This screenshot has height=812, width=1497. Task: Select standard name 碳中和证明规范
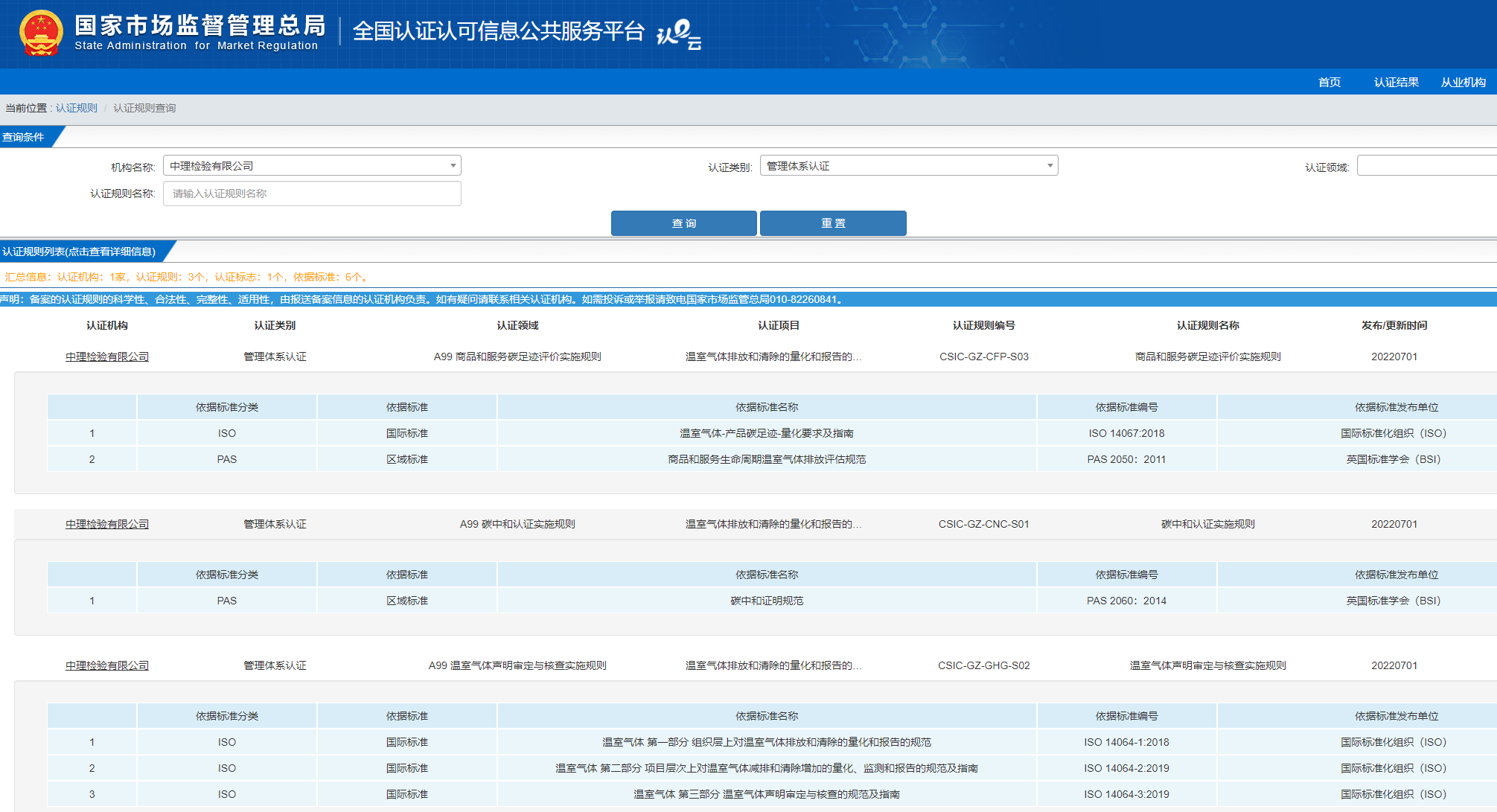pos(767,601)
